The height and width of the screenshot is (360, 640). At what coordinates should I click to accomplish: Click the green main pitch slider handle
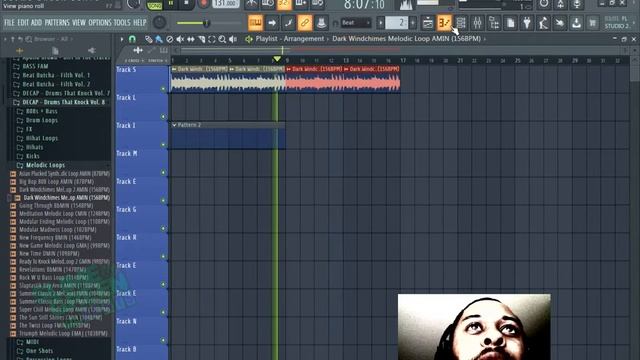[207, 23]
